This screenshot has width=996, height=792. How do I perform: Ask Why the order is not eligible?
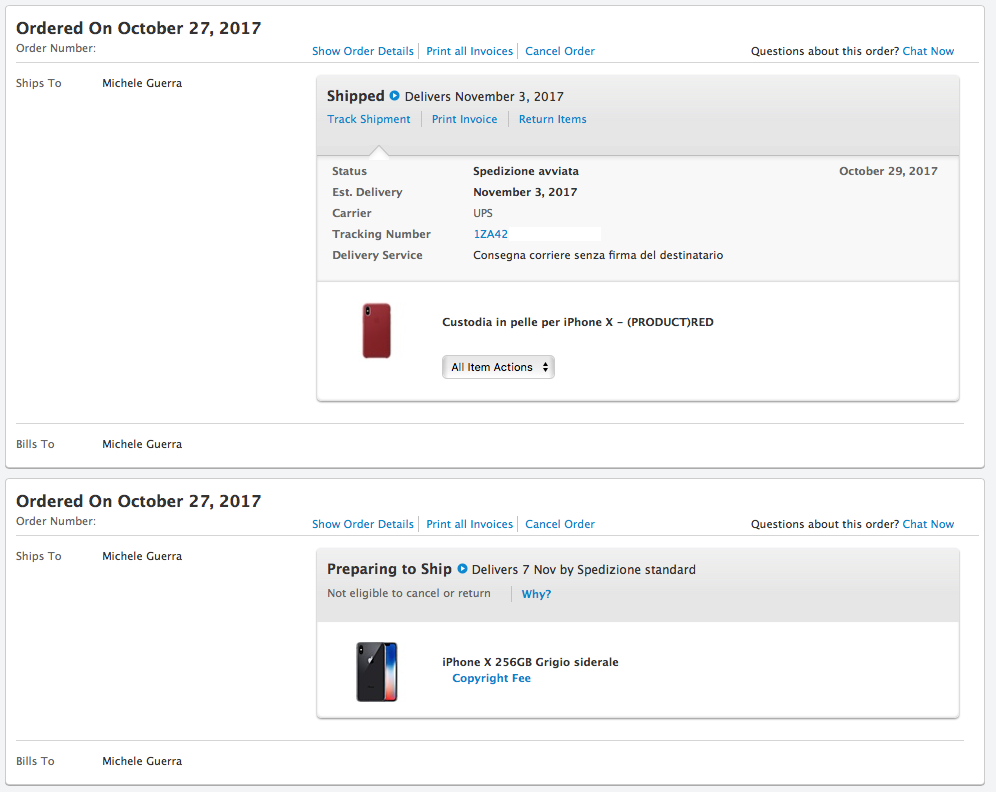point(536,594)
